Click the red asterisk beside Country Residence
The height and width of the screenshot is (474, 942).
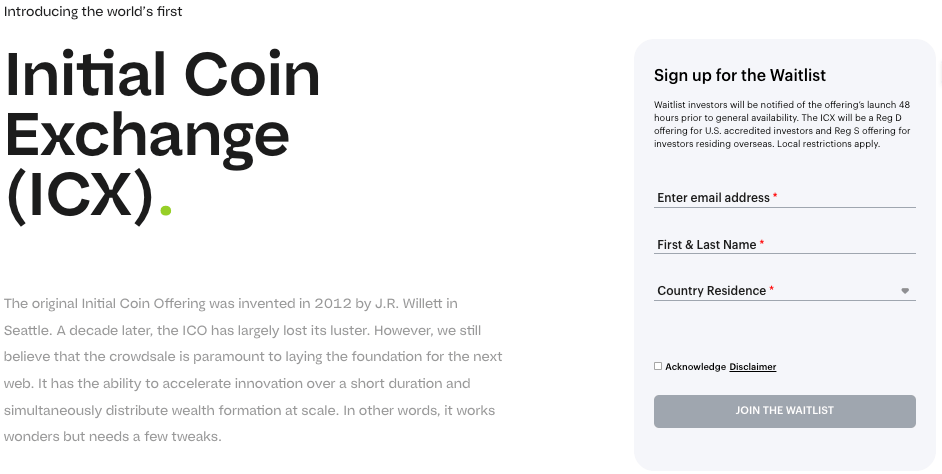click(771, 290)
